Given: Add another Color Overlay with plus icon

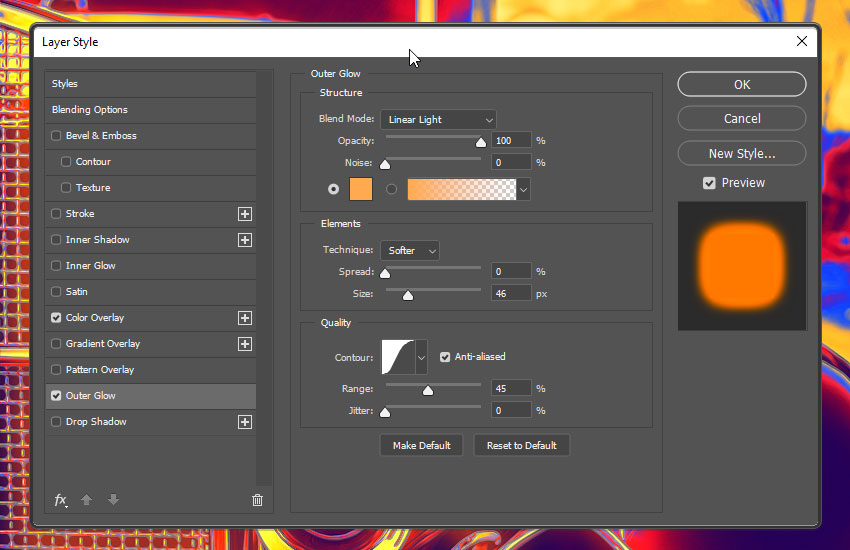Looking at the screenshot, I should (245, 318).
